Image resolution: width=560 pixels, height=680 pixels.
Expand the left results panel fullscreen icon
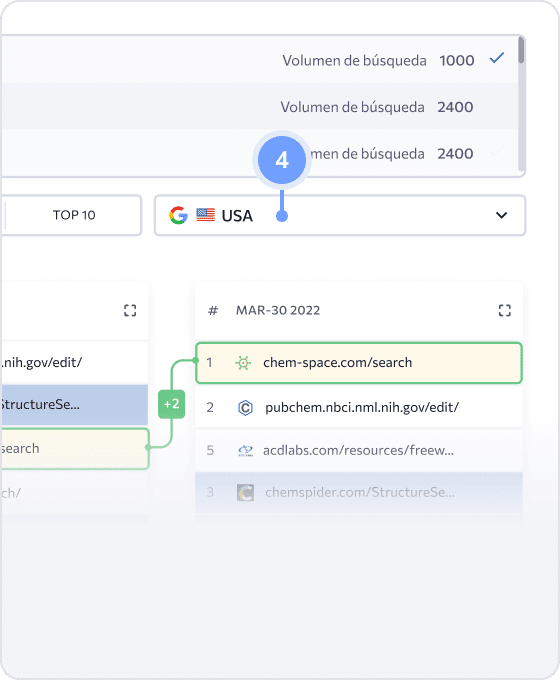130,311
